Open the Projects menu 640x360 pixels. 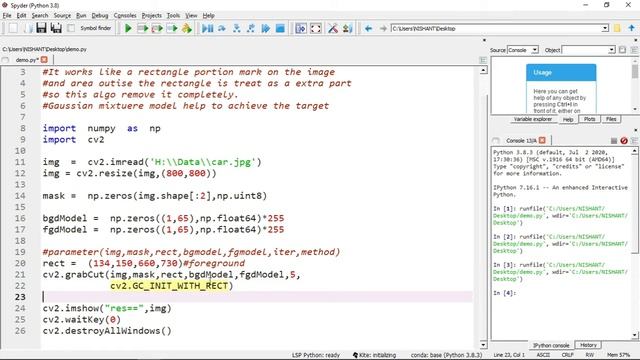(x=151, y=16)
